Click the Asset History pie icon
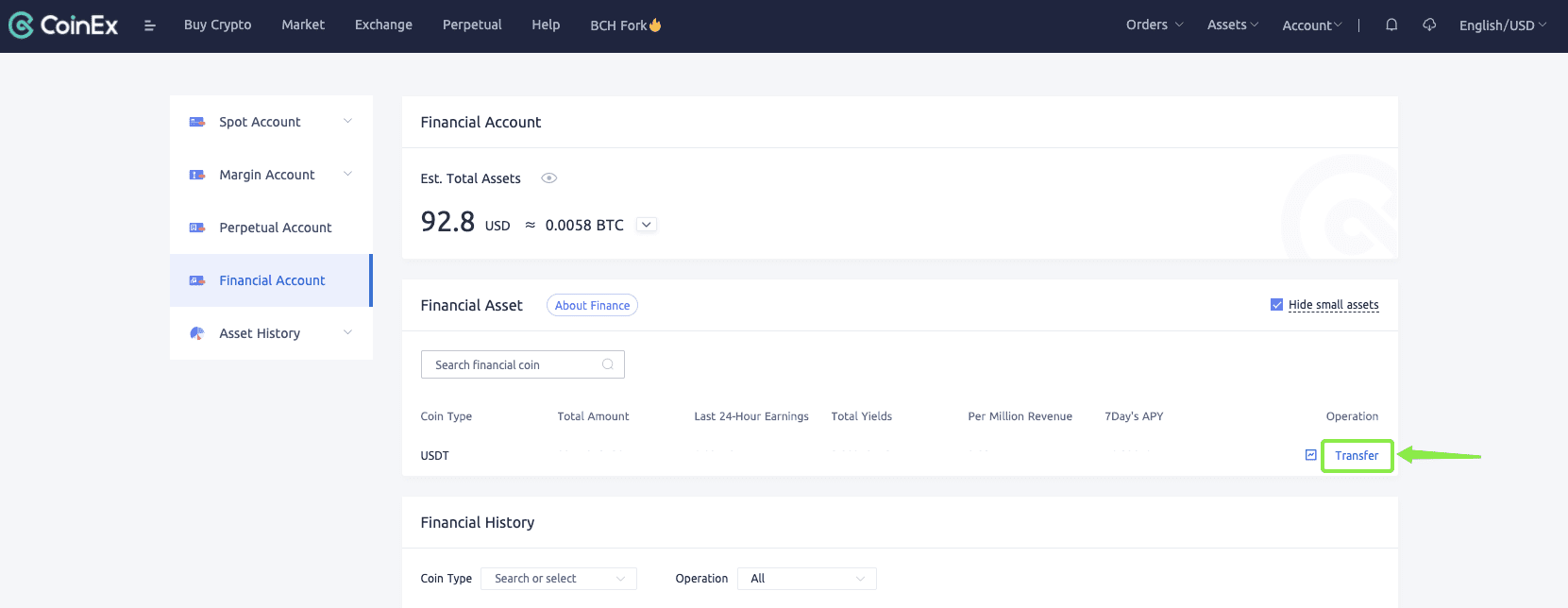This screenshot has height=608, width=1568. click(x=197, y=333)
